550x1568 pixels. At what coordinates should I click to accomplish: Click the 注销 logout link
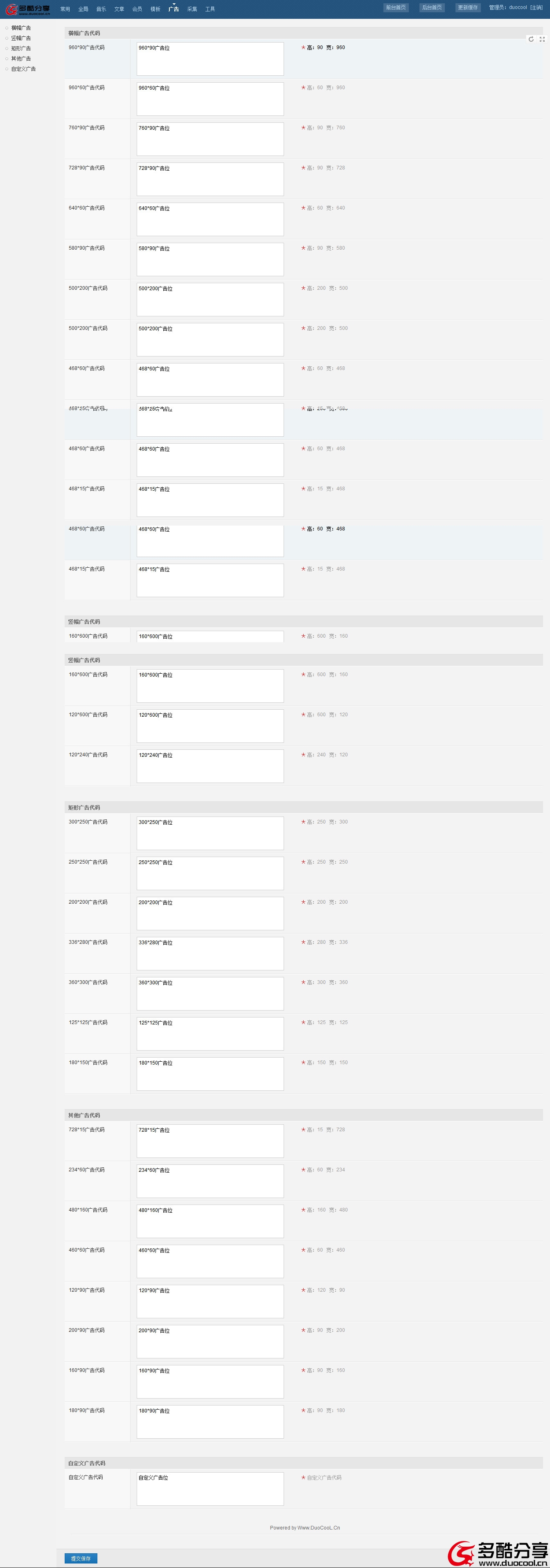pyautogui.click(x=536, y=7)
